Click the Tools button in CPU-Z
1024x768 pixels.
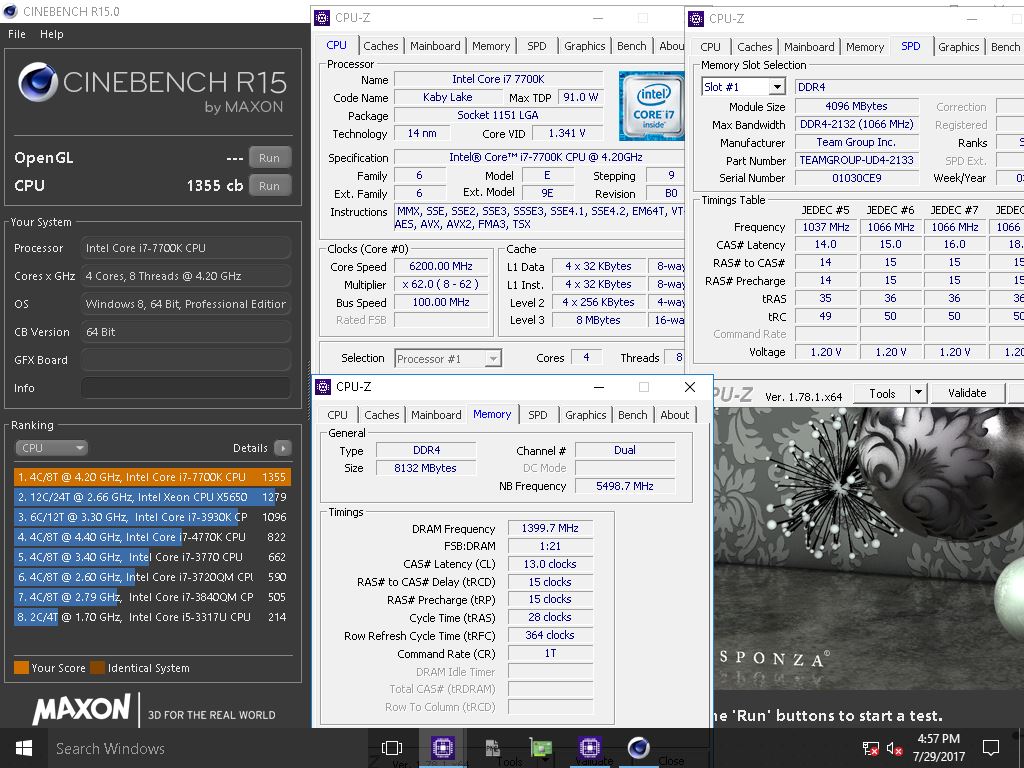(x=882, y=393)
